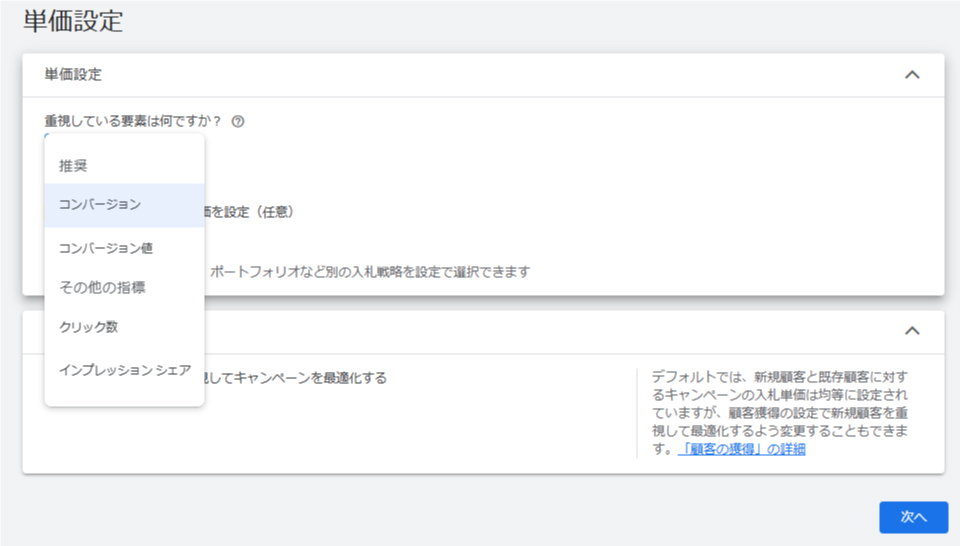The width and height of the screenshot is (960, 546).
Task: Collapse the 単価設定 card with its chevron
Action: (911, 75)
